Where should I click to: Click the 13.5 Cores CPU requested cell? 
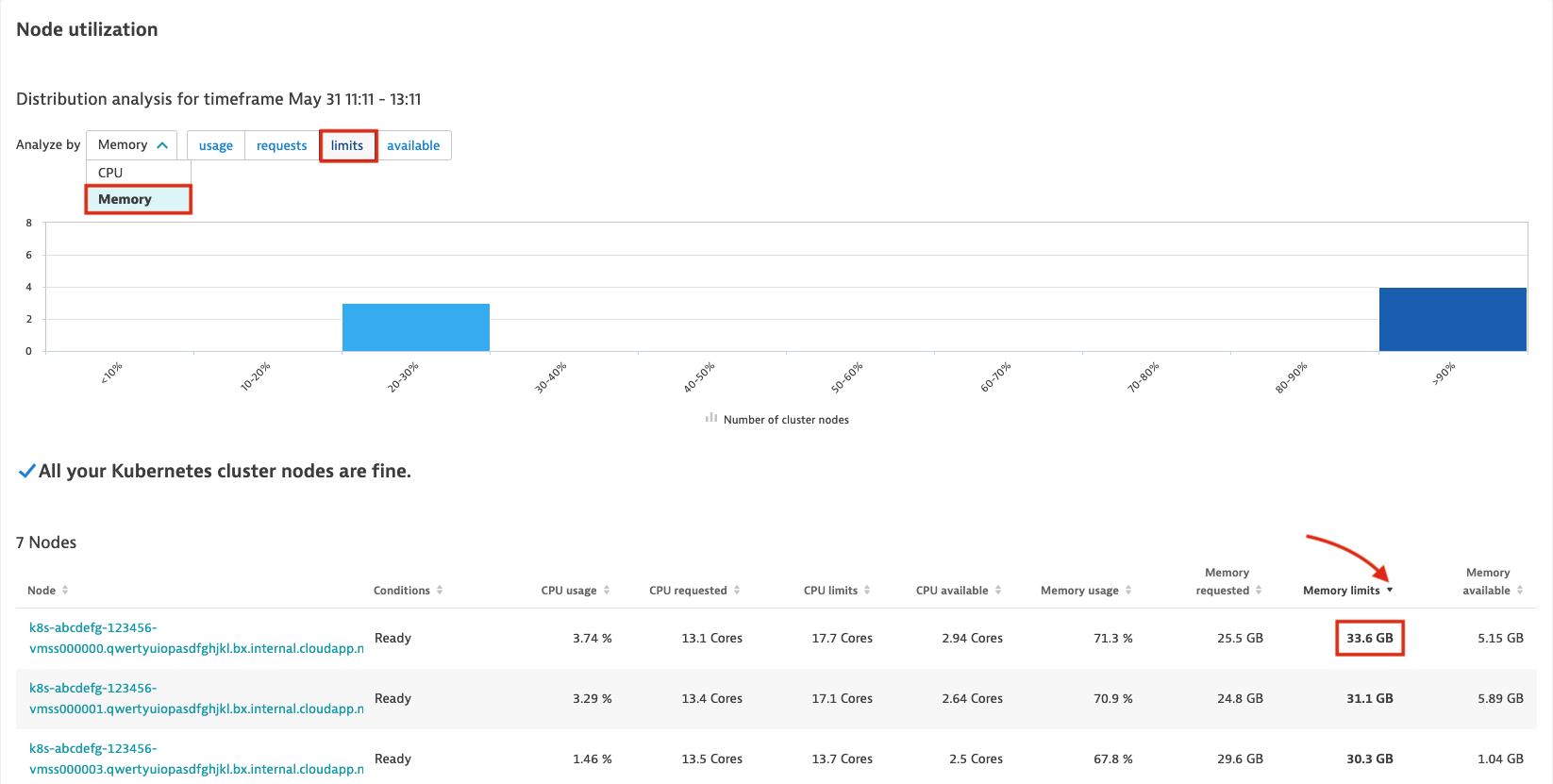click(x=712, y=759)
